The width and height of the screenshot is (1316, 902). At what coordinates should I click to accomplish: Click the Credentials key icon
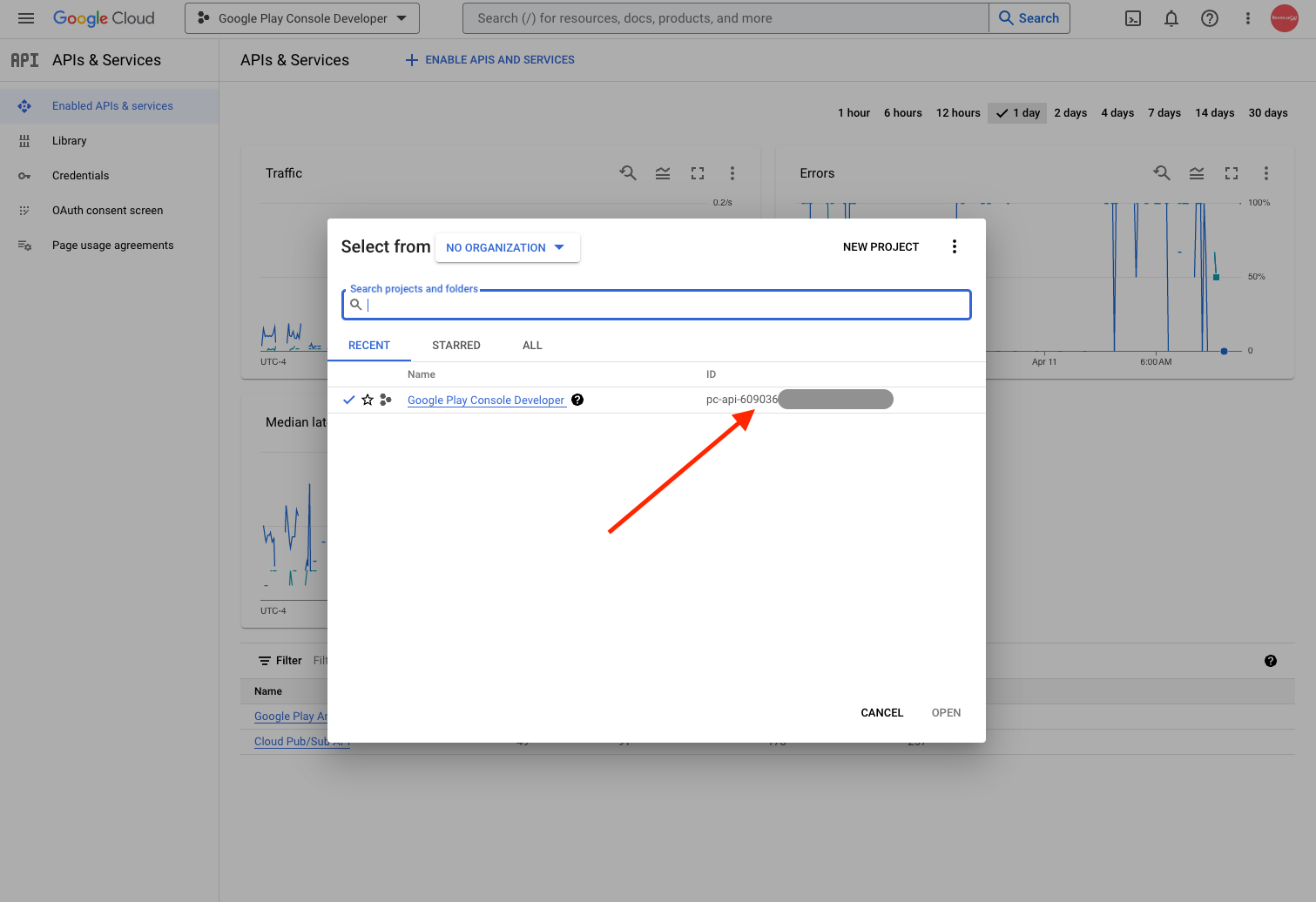[x=24, y=176]
